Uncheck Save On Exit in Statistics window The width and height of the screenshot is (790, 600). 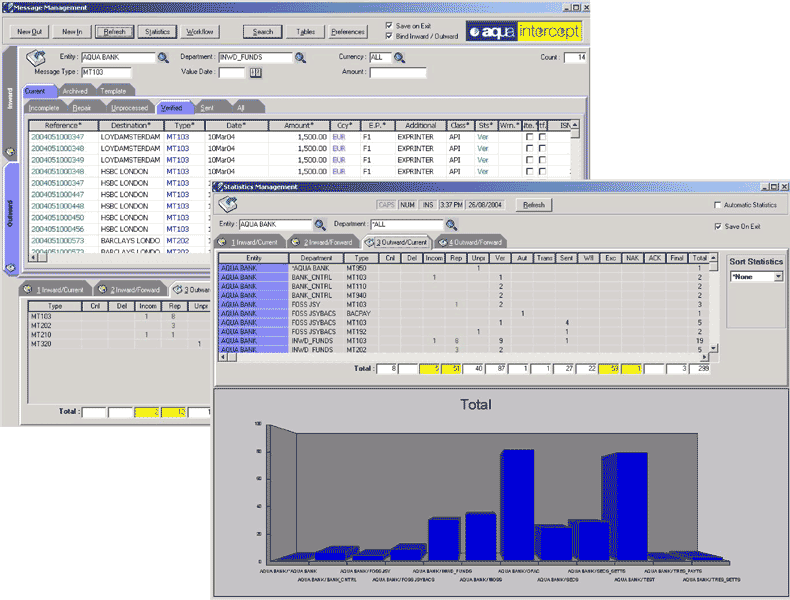pyautogui.click(x=719, y=226)
